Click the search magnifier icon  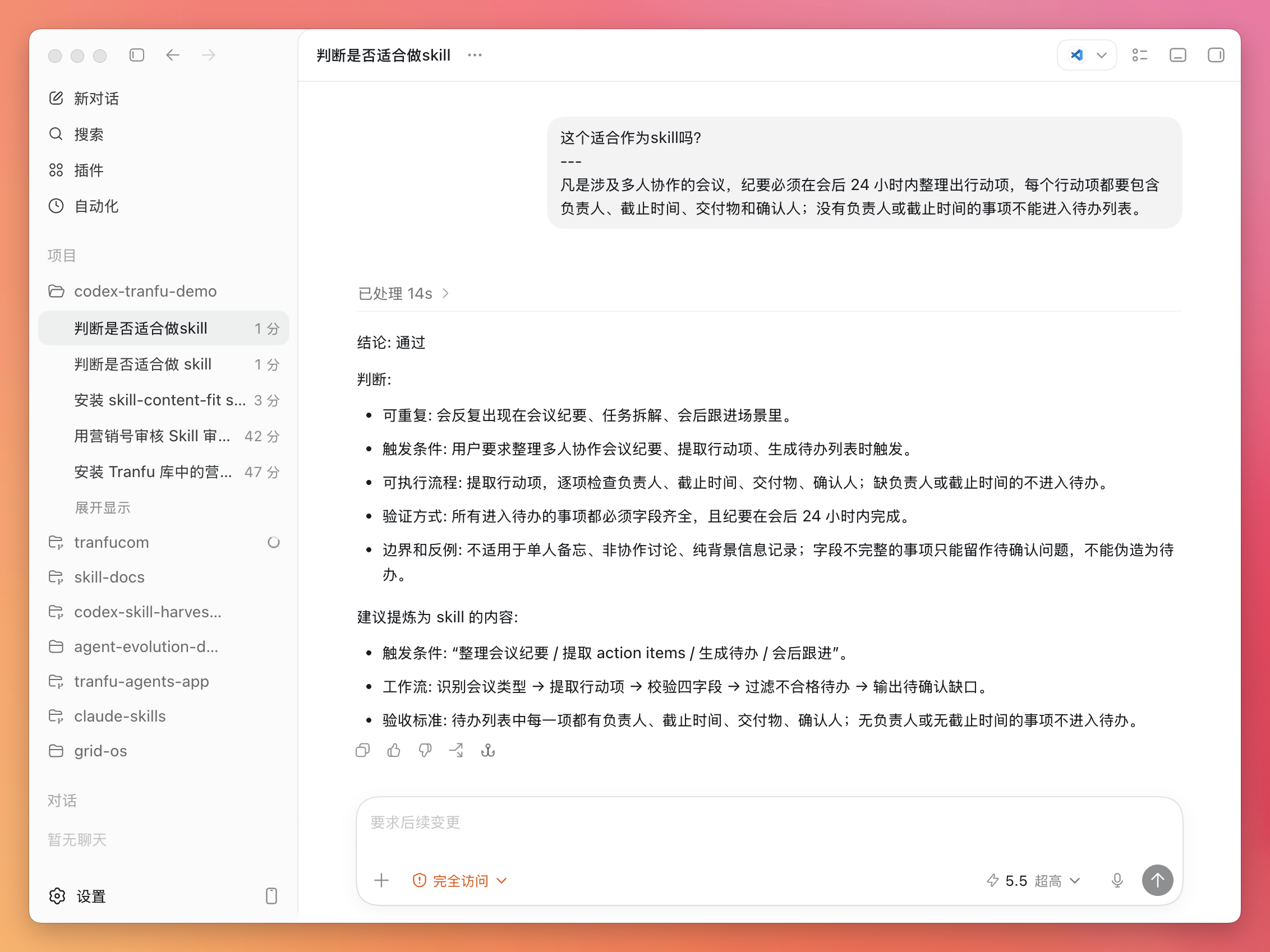(x=56, y=135)
